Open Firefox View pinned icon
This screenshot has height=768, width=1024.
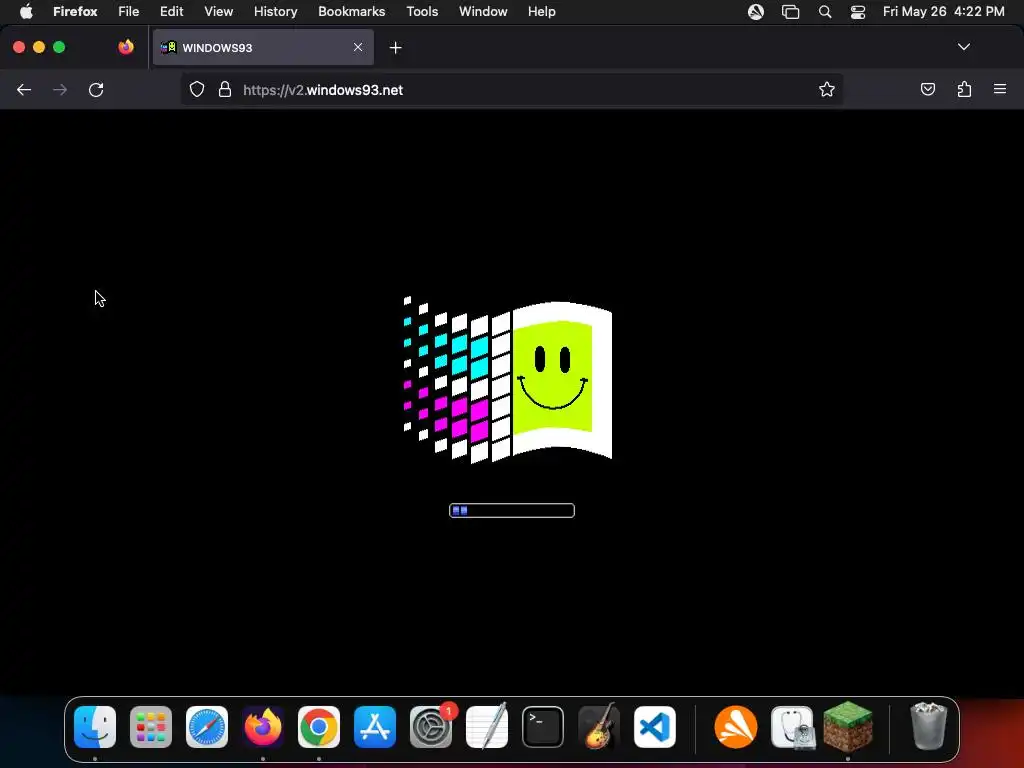coord(126,47)
